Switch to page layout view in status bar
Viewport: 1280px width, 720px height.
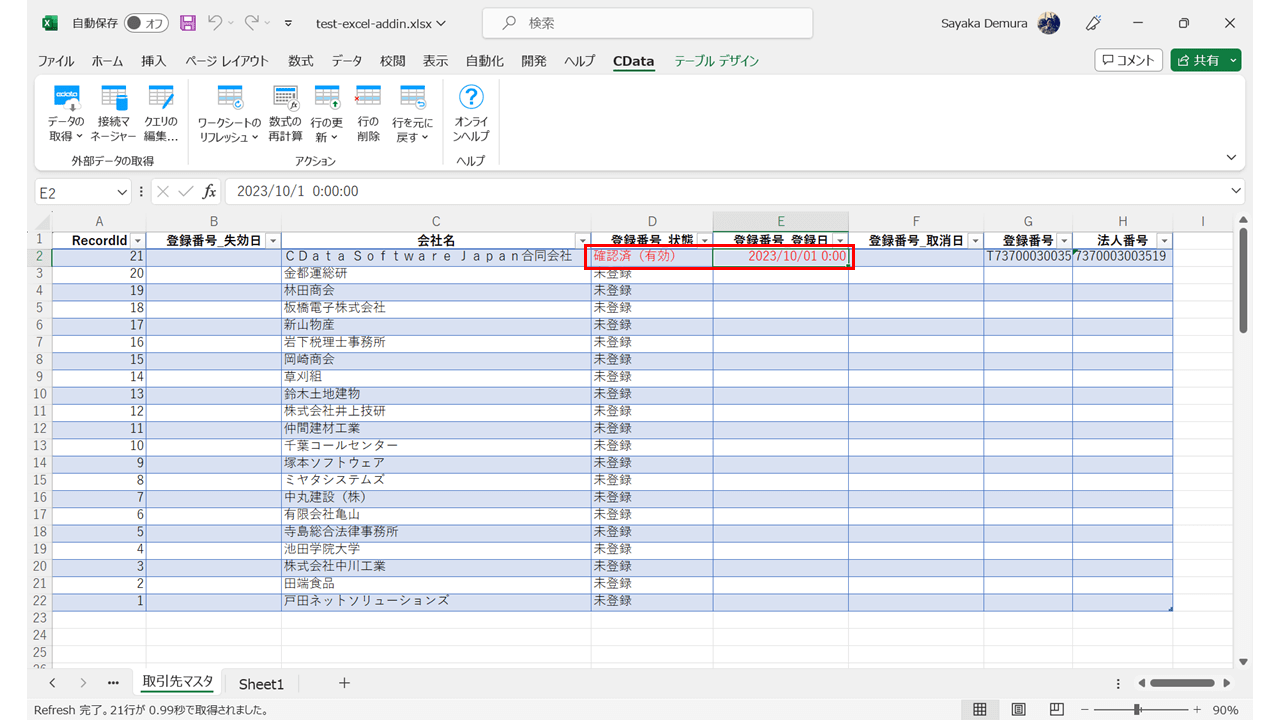(x=1018, y=709)
